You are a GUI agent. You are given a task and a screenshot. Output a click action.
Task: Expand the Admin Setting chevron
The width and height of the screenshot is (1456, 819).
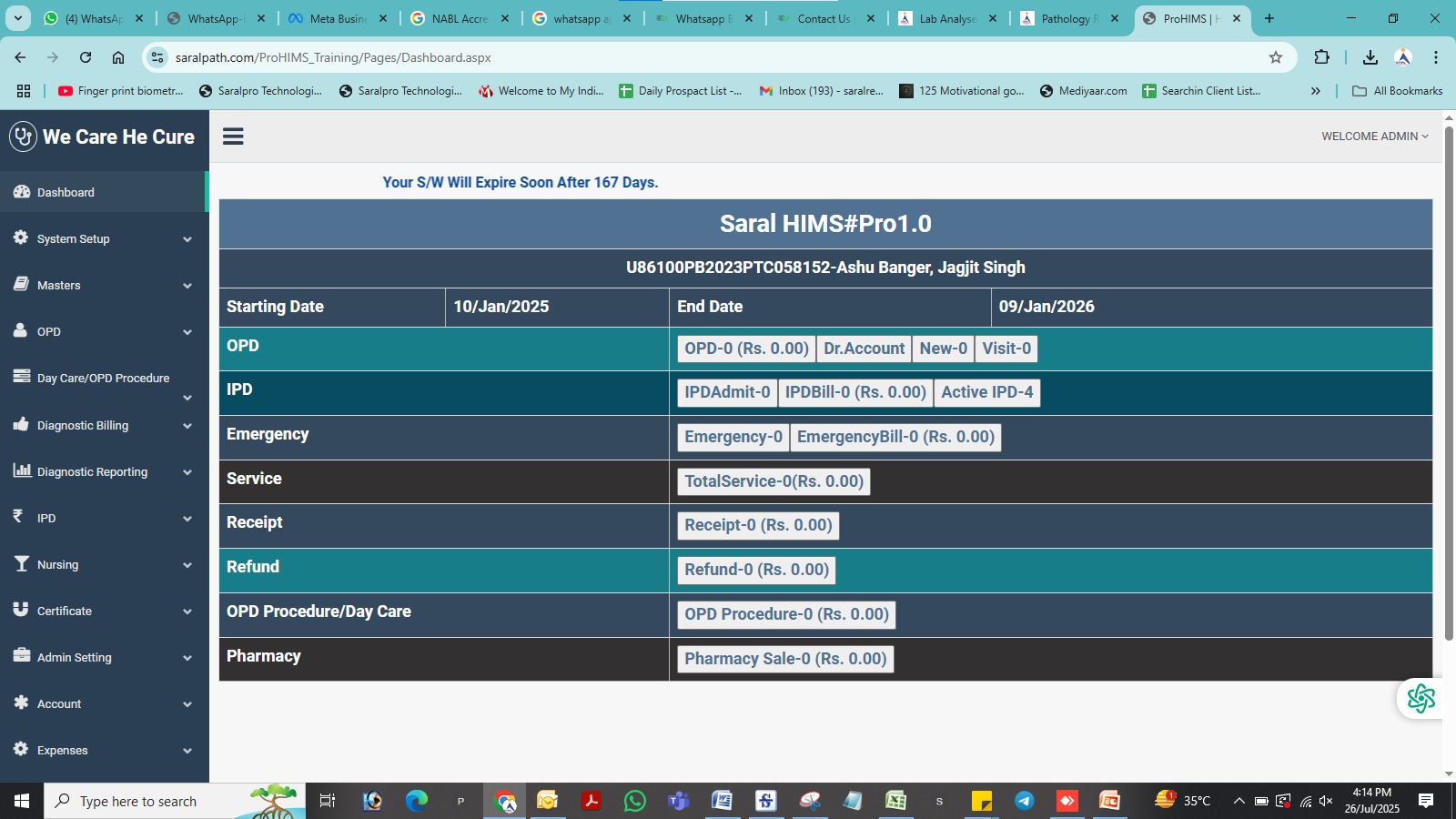pyautogui.click(x=187, y=658)
